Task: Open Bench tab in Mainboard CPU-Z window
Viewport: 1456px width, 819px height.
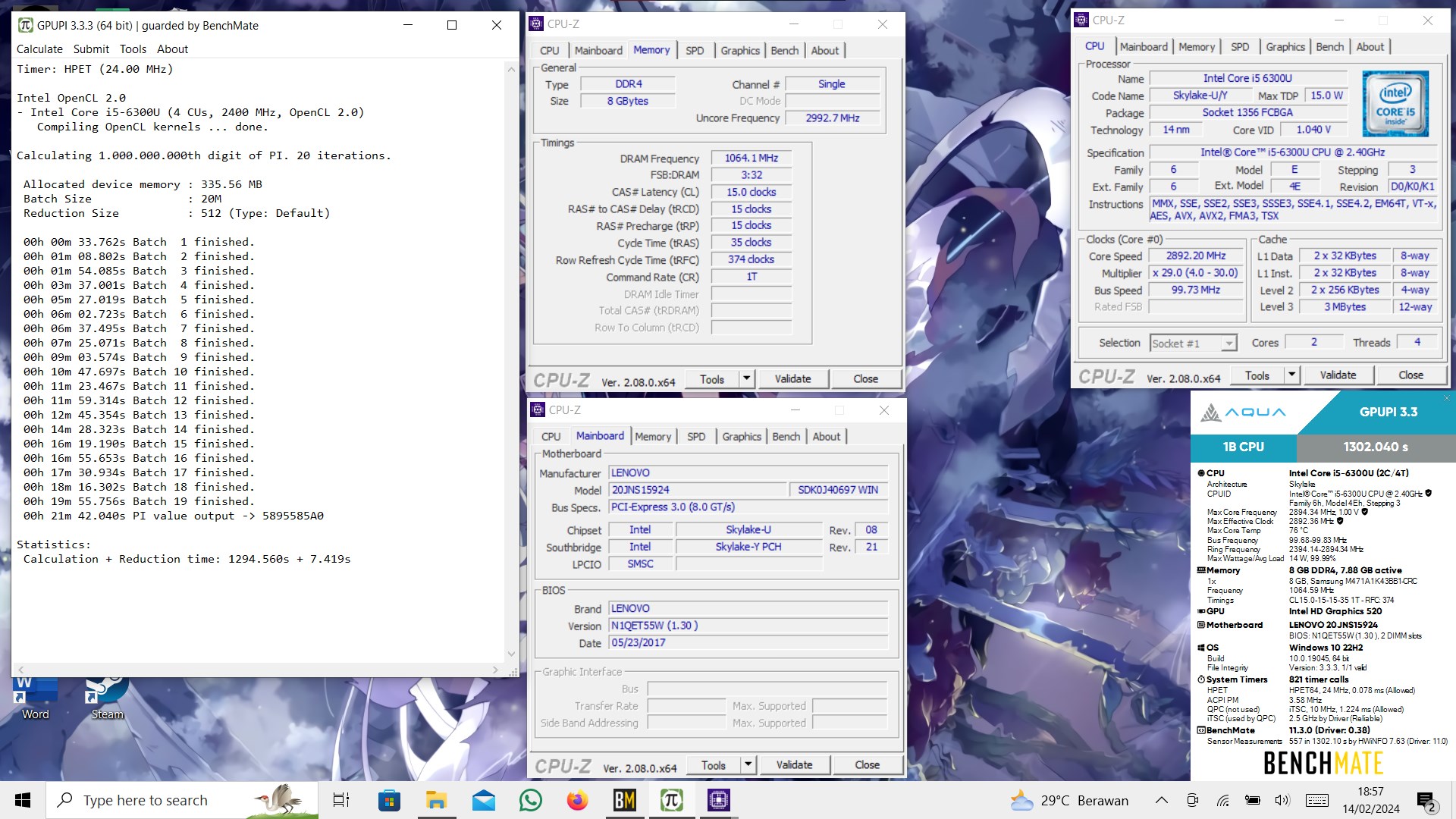Action: (x=786, y=437)
